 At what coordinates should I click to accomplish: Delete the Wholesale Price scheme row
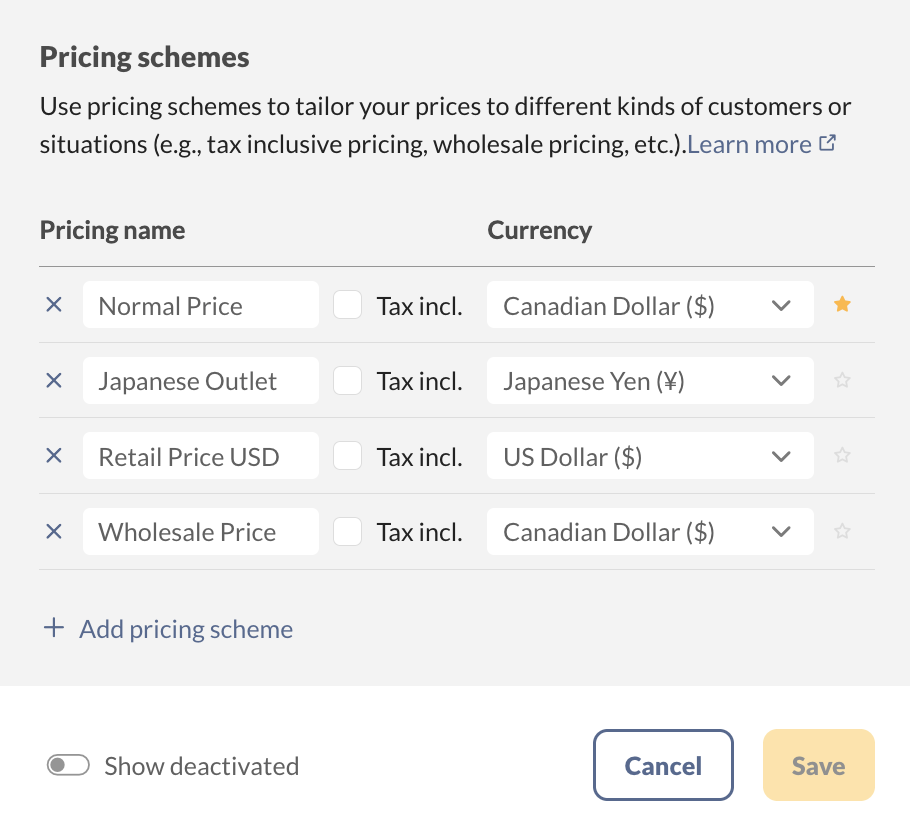[54, 532]
